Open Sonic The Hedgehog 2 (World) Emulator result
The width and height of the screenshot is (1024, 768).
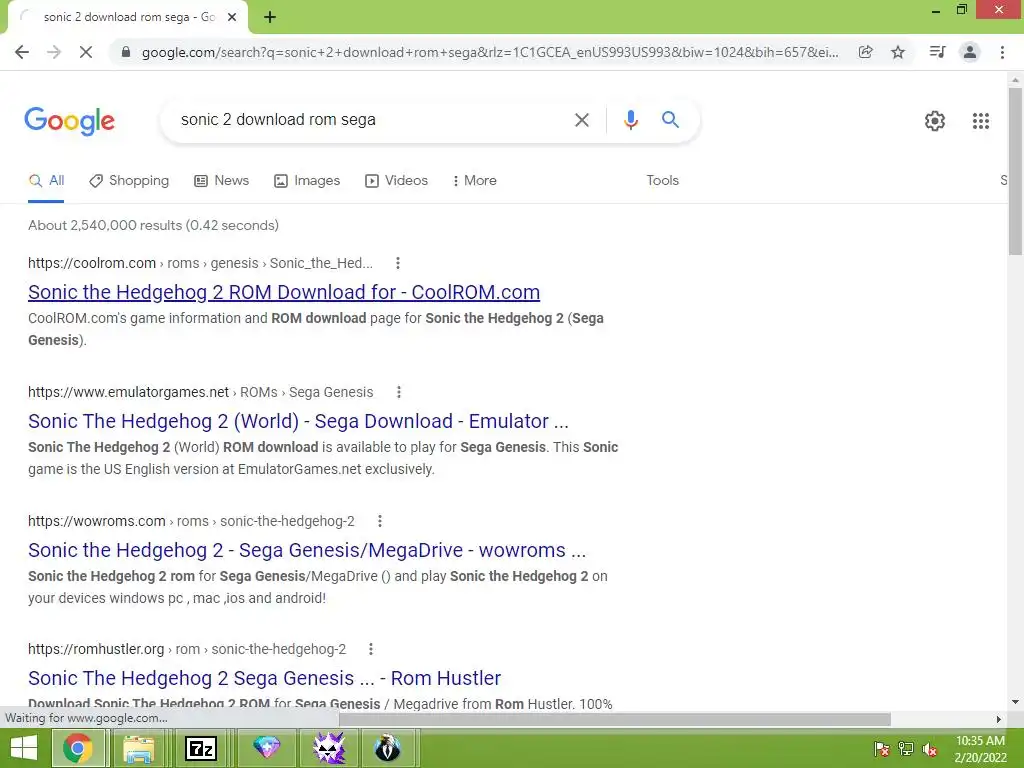pyautogui.click(x=298, y=421)
